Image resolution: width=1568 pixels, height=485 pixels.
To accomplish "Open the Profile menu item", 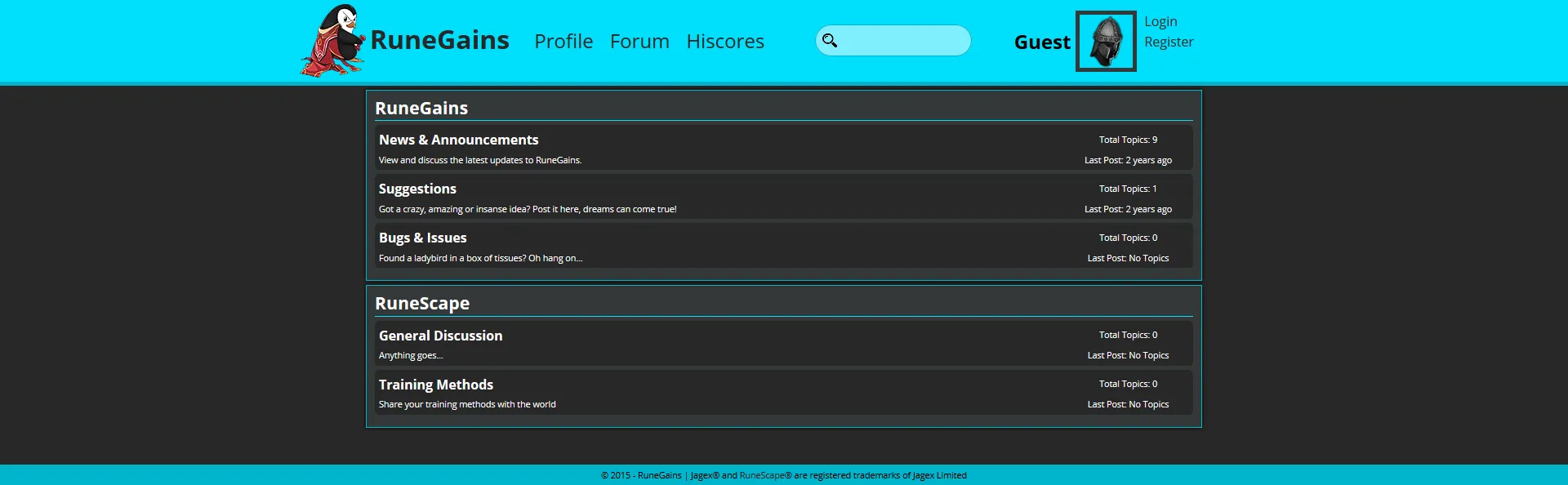I will coord(563,42).
